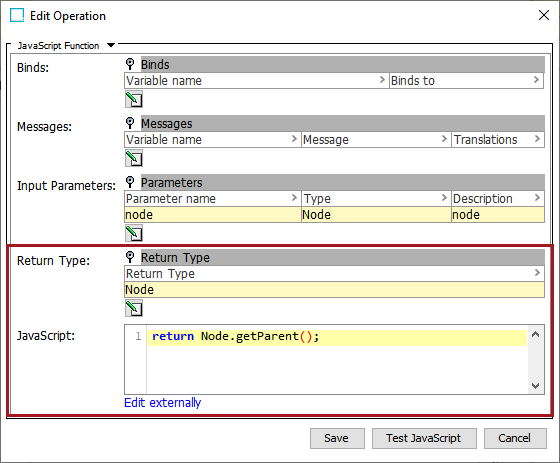Click the edit pencil icon under Messages table
Screen dimensions: 560x463
tap(134, 158)
